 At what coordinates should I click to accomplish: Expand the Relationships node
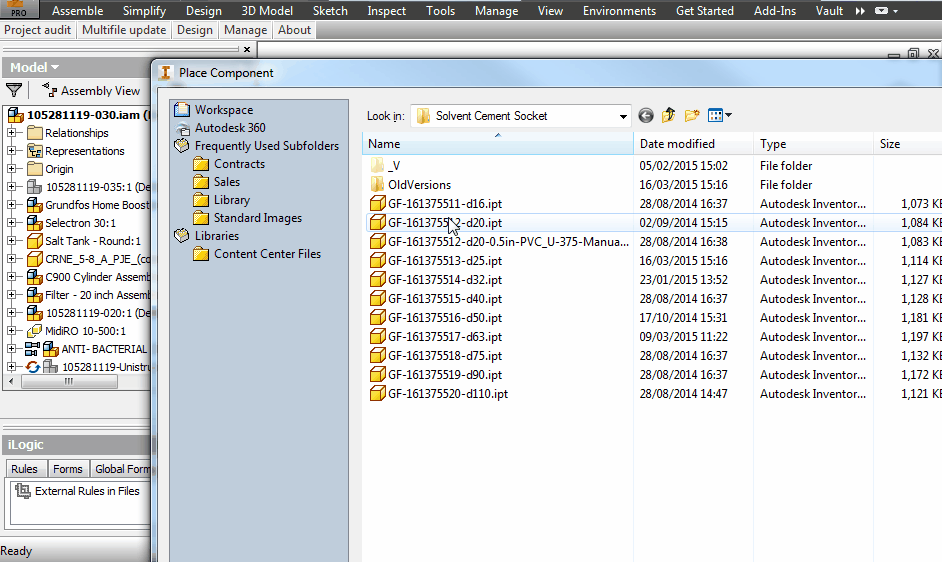tap(11, 132)
